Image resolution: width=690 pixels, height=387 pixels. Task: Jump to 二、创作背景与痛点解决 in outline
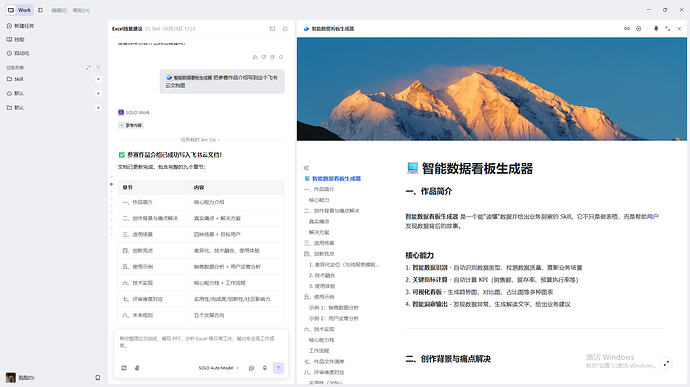tap(332, 211)
